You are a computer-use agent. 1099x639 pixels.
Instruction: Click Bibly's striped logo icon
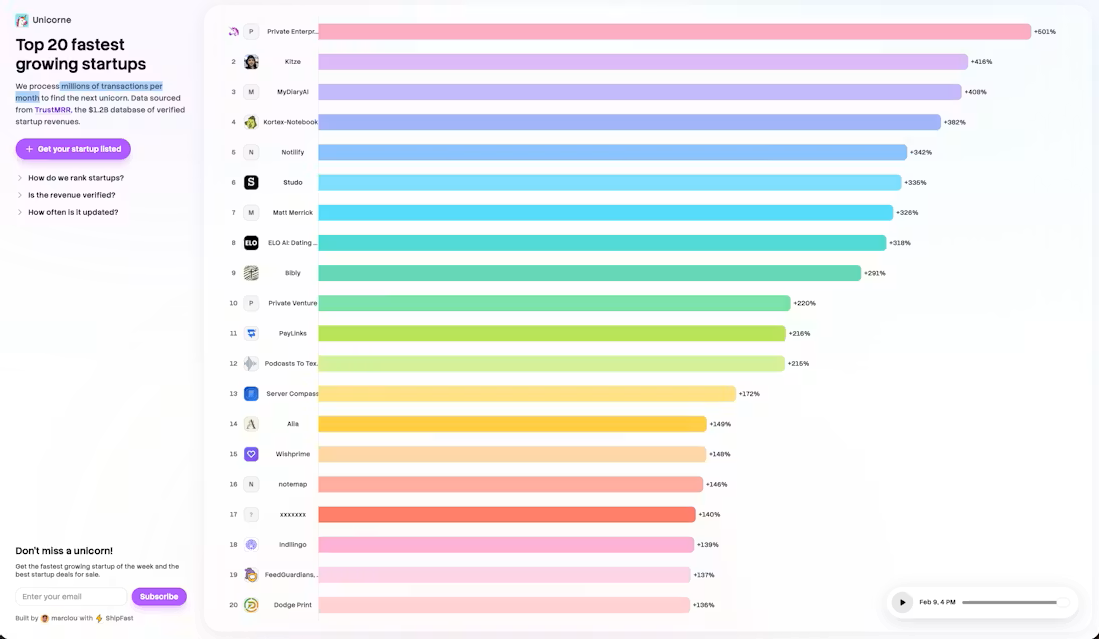point(251,273)
